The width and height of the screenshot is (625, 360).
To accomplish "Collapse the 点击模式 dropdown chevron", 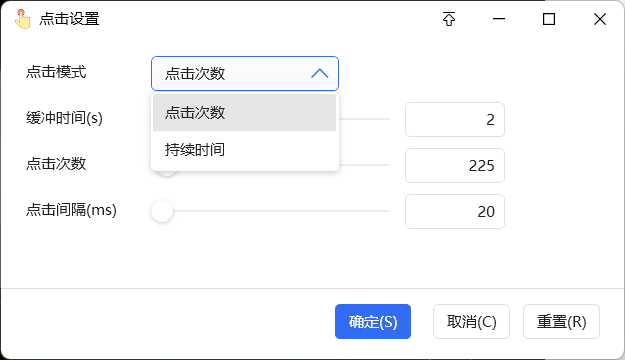I will point(319,73).
